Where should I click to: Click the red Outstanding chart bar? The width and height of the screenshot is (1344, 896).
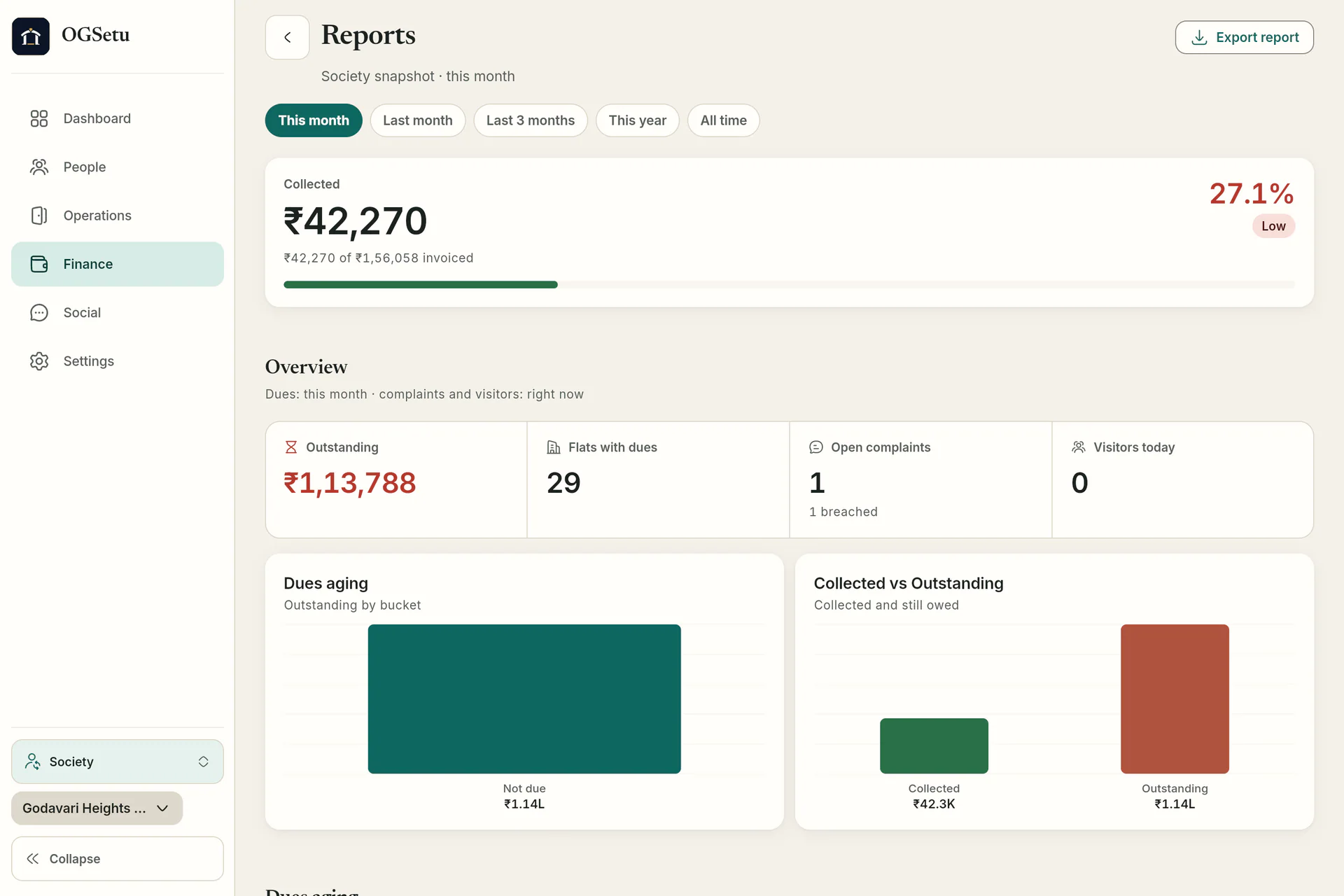(1175, 699)
